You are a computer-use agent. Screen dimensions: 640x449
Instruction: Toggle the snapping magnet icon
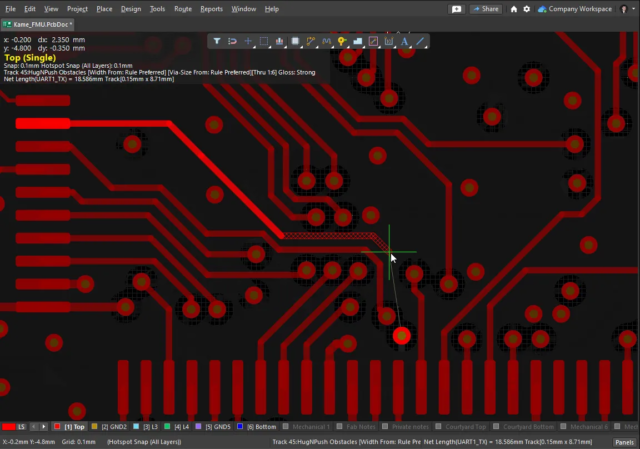pos(232,41)
